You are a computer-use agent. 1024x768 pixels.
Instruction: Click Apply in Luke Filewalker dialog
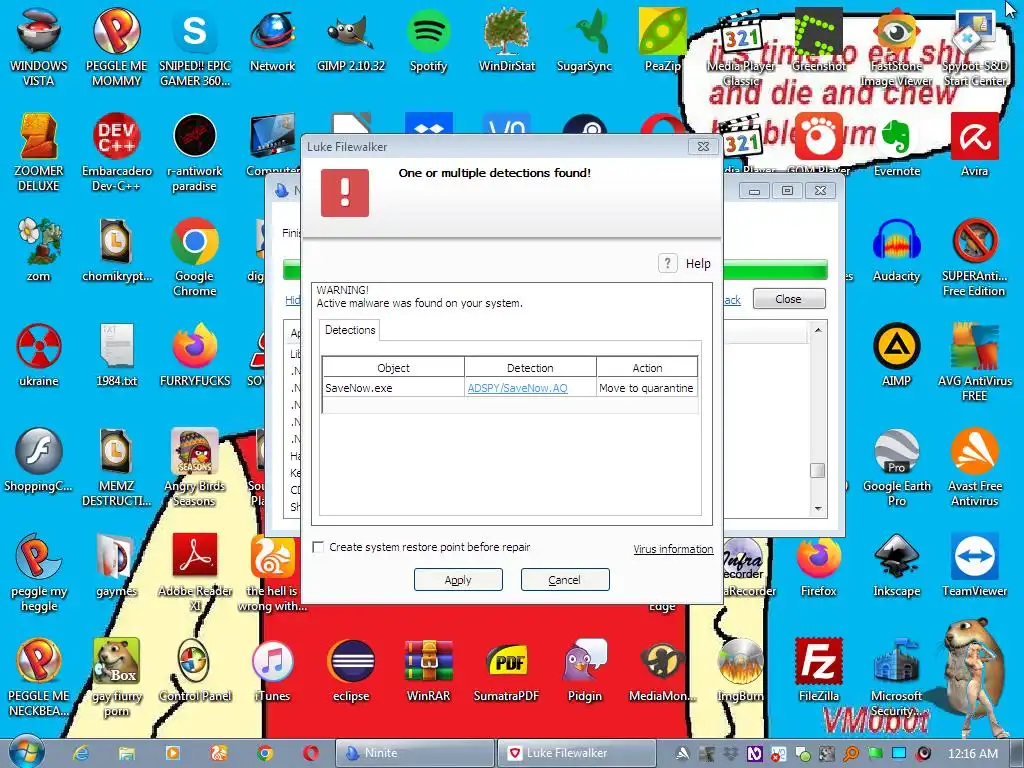click(x=458, y=580)
